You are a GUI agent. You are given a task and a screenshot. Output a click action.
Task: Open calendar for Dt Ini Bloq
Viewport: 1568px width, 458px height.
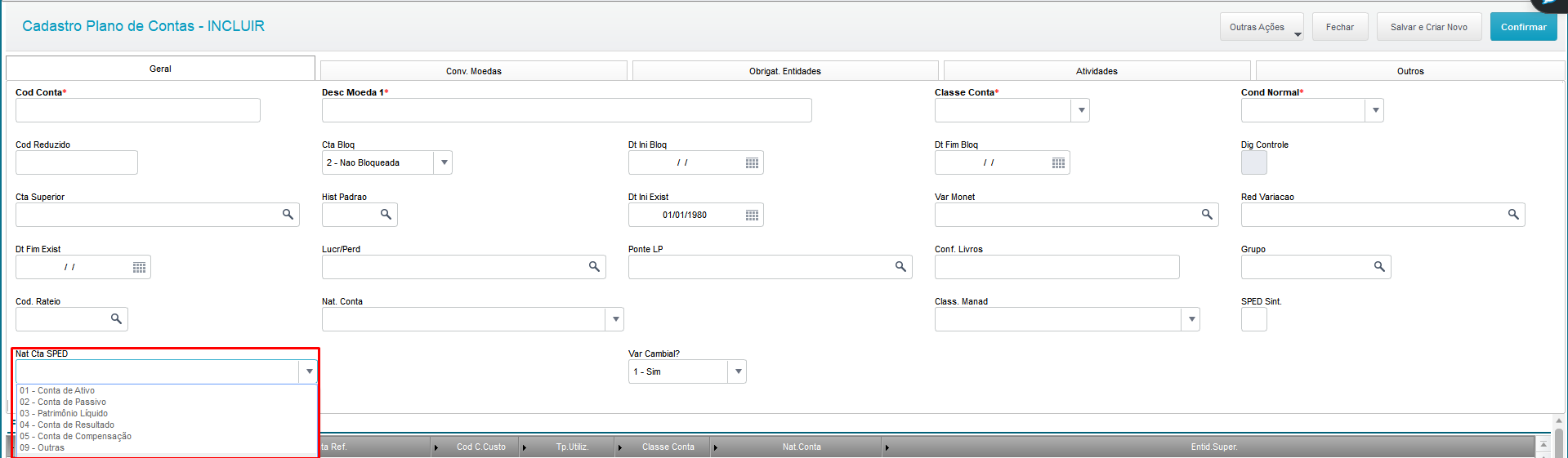[x=752, y=163]
